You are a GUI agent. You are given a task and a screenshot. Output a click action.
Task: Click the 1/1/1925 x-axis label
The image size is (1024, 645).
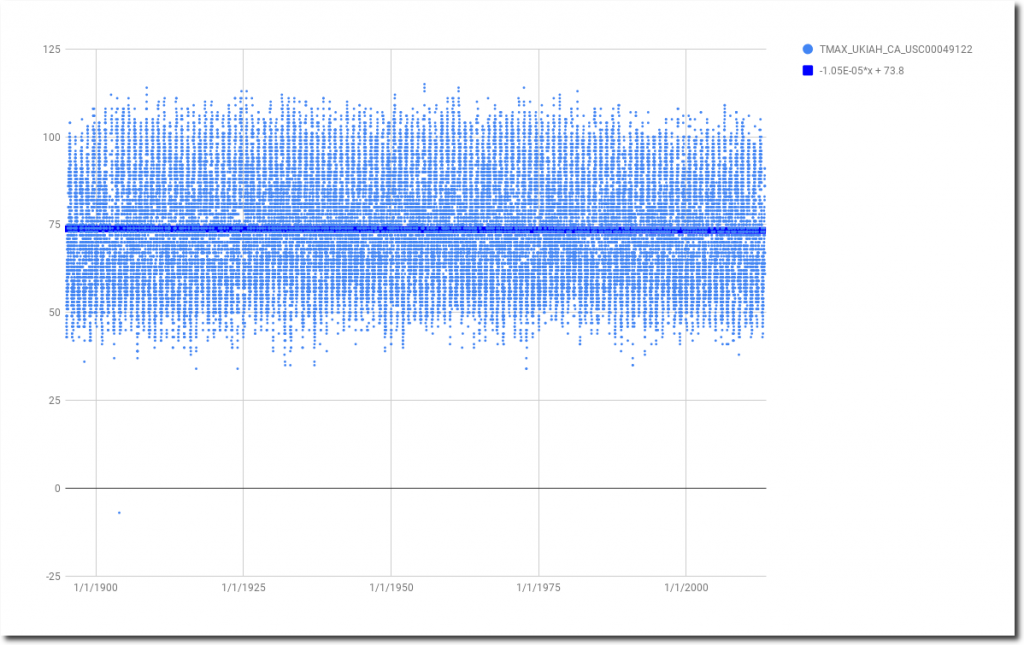(x=243, y=588)
